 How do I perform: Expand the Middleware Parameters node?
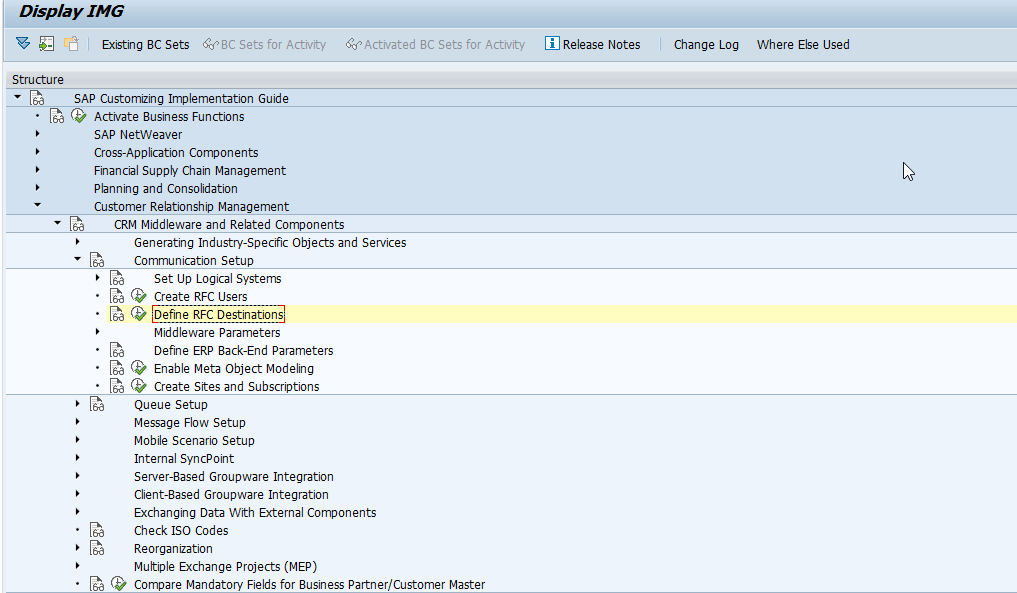(x=98, y=332)
